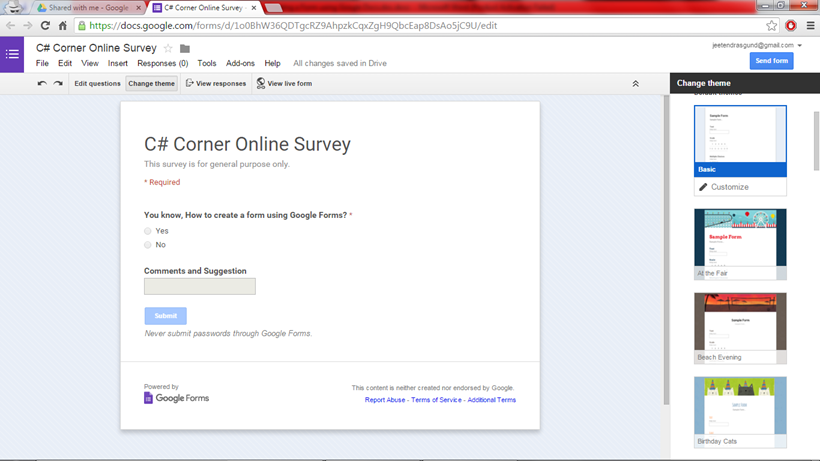Click View live form in toolbar
Image resolution: width=820 pixels, height=461 pixels.
click(284, 84)
